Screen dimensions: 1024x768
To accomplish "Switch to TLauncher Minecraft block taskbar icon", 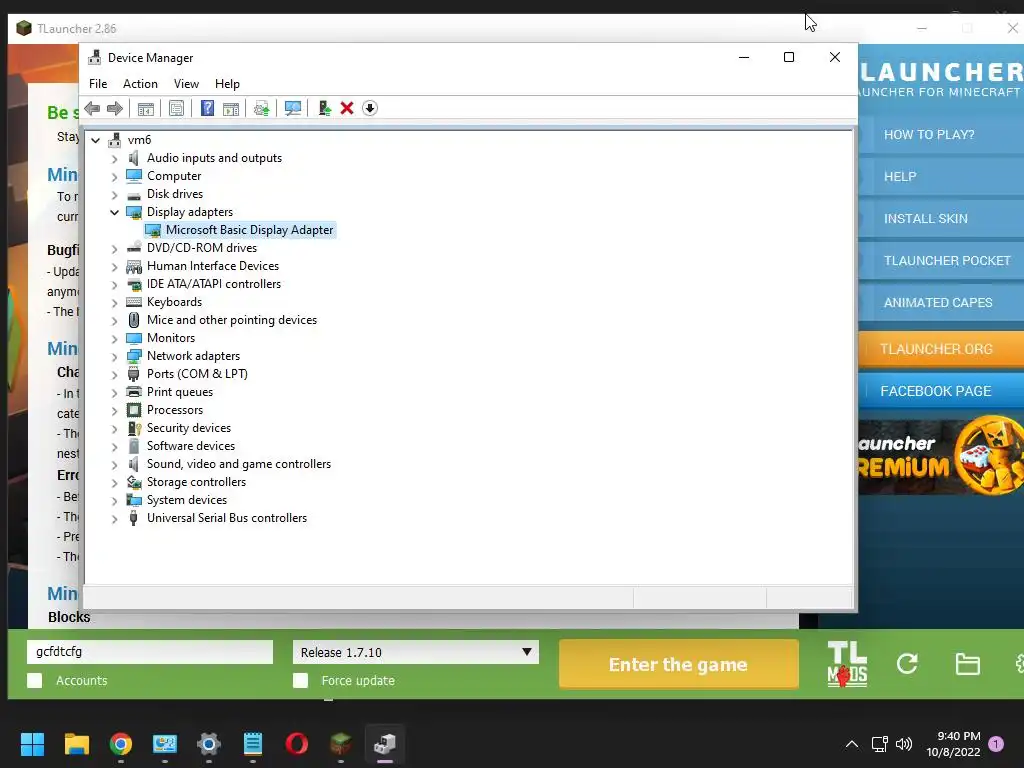I will [340, 744].
